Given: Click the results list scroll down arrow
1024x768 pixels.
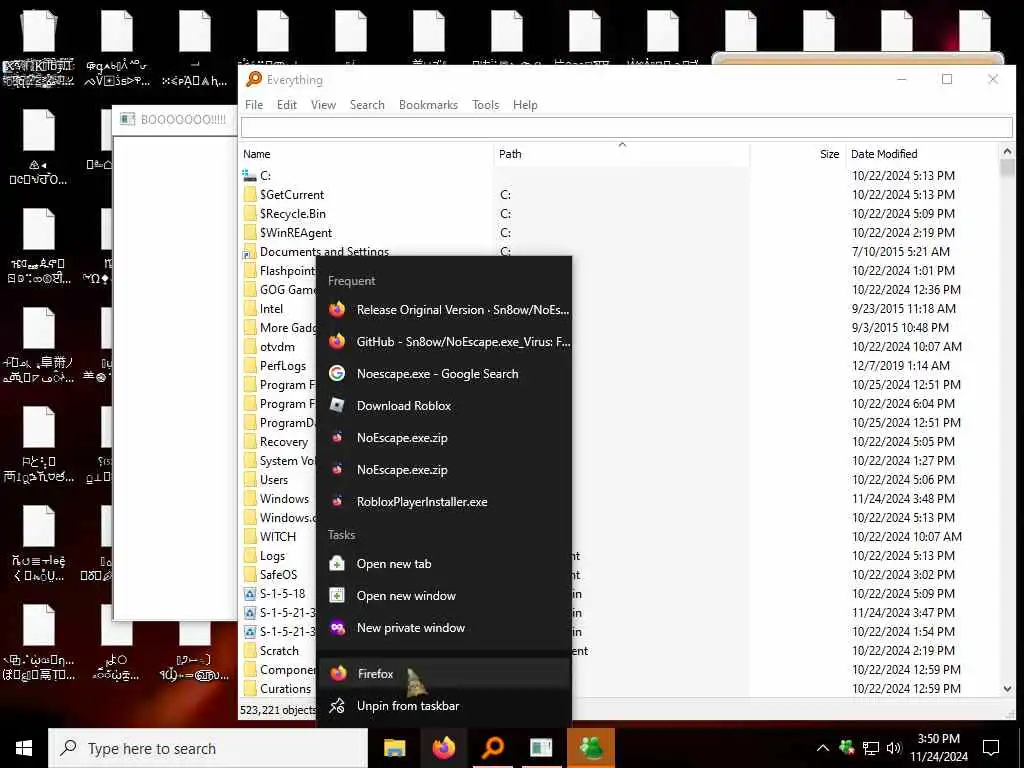Looking at the screenshot, I should coord(1007,689).
